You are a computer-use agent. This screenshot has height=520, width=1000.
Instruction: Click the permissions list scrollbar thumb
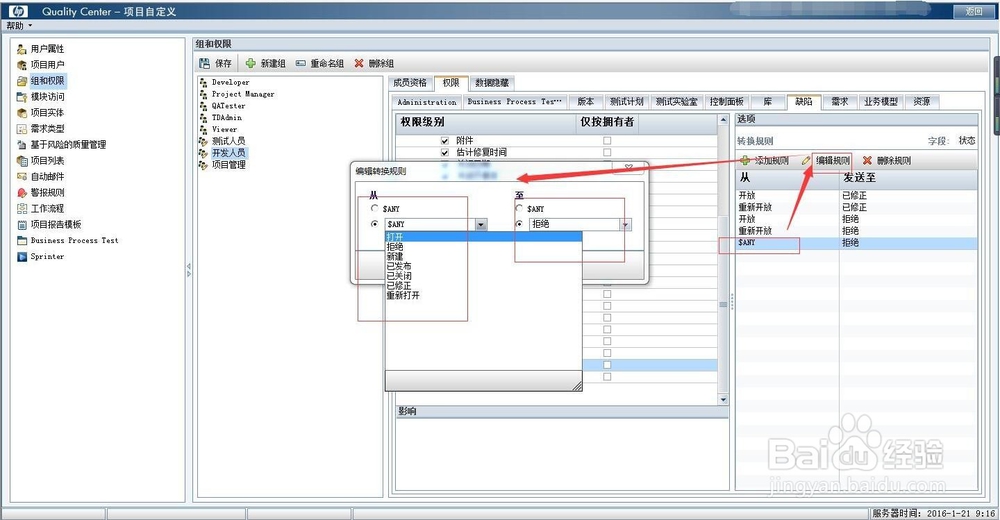point(723,304)
